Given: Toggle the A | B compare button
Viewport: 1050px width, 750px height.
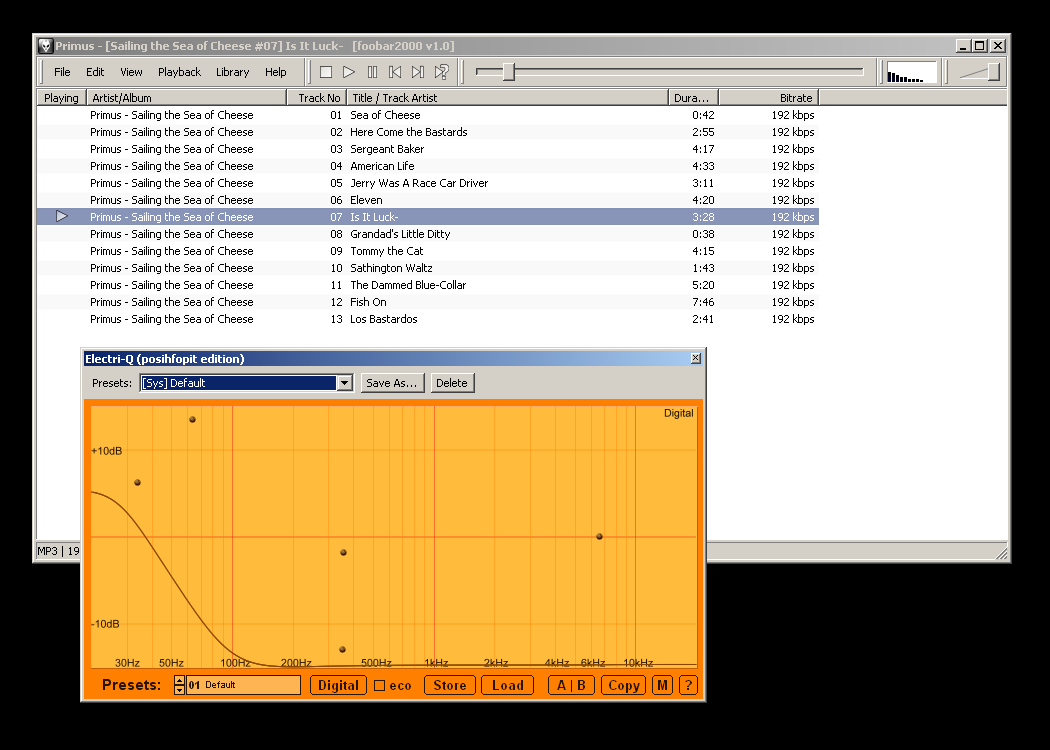Looking at the screenshot, I should (571, 685).
